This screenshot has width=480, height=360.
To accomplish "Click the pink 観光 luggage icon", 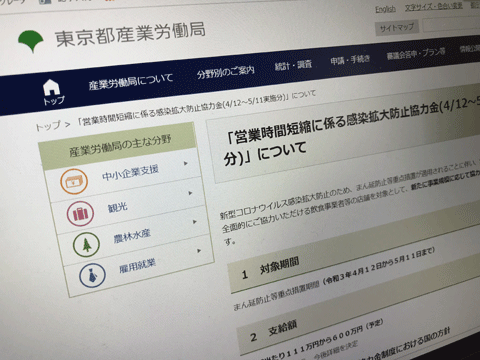I will coord(80,214).
